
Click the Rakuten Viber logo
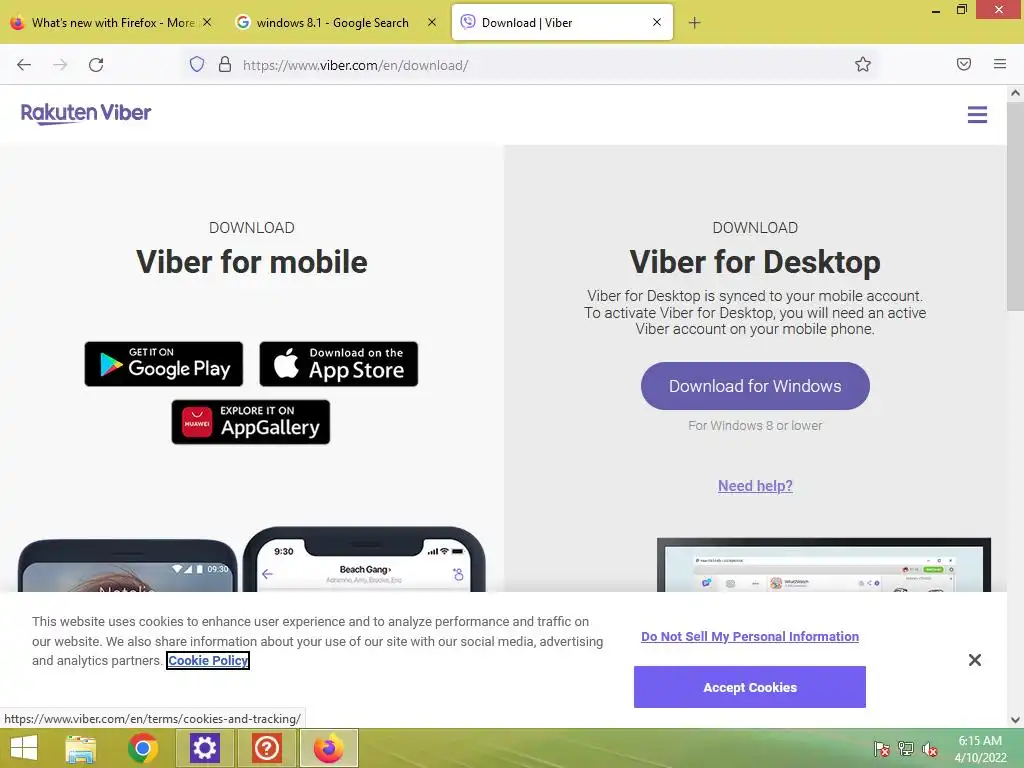86,114
